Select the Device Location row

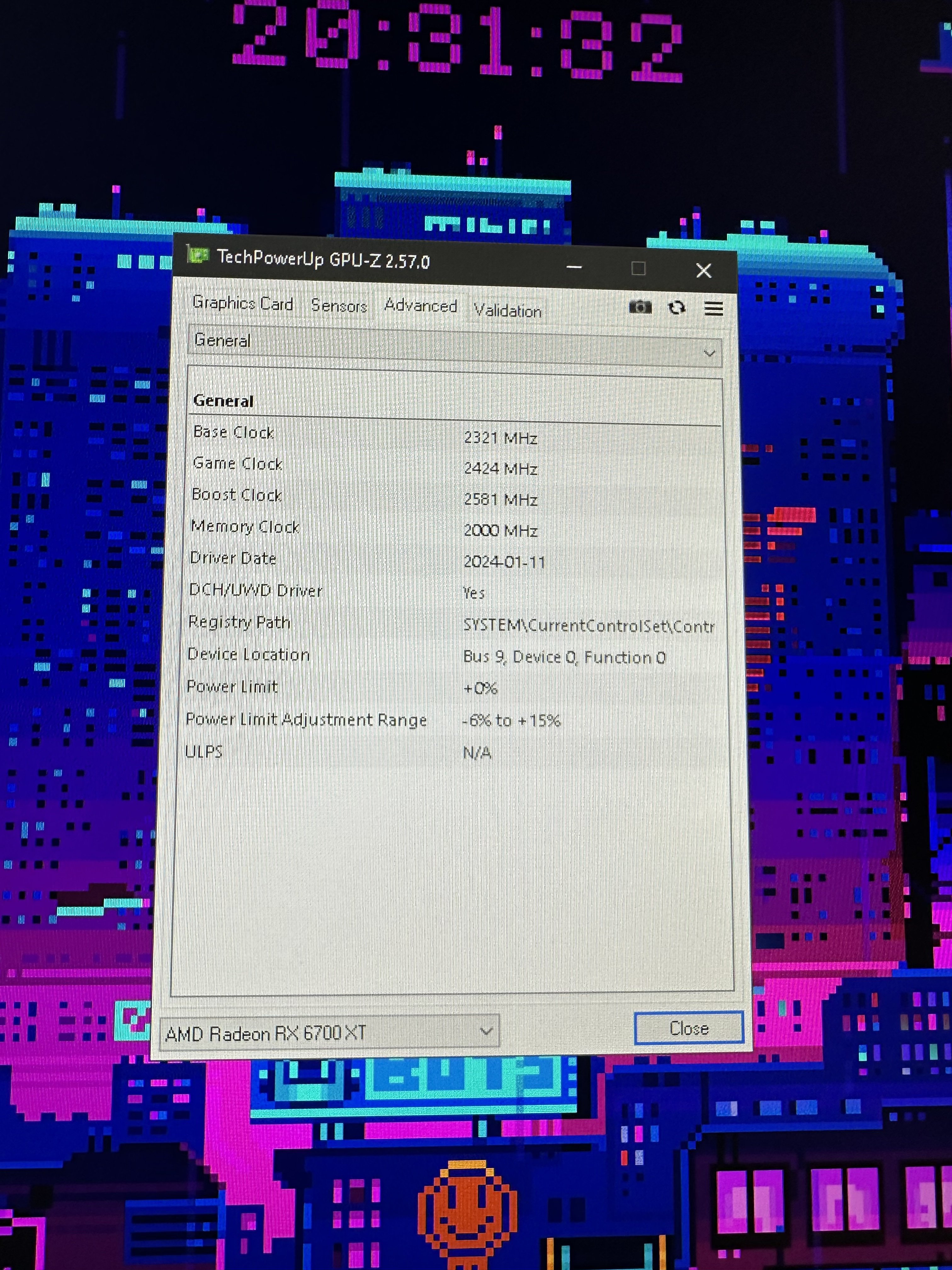[x=248, y=654]
